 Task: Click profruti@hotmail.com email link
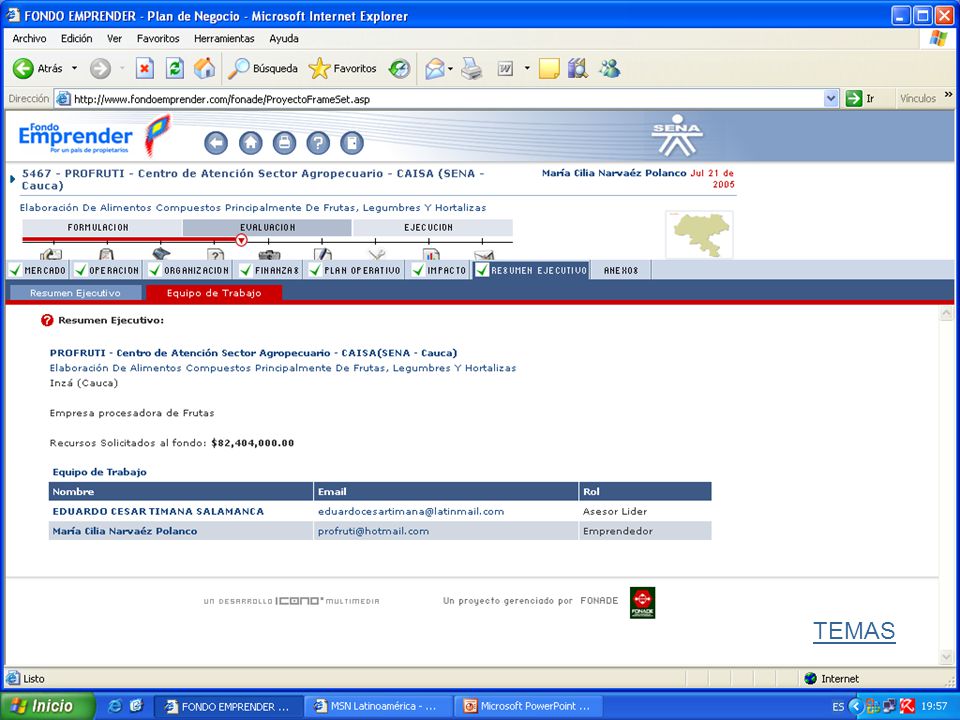click(x=373, y=531)
